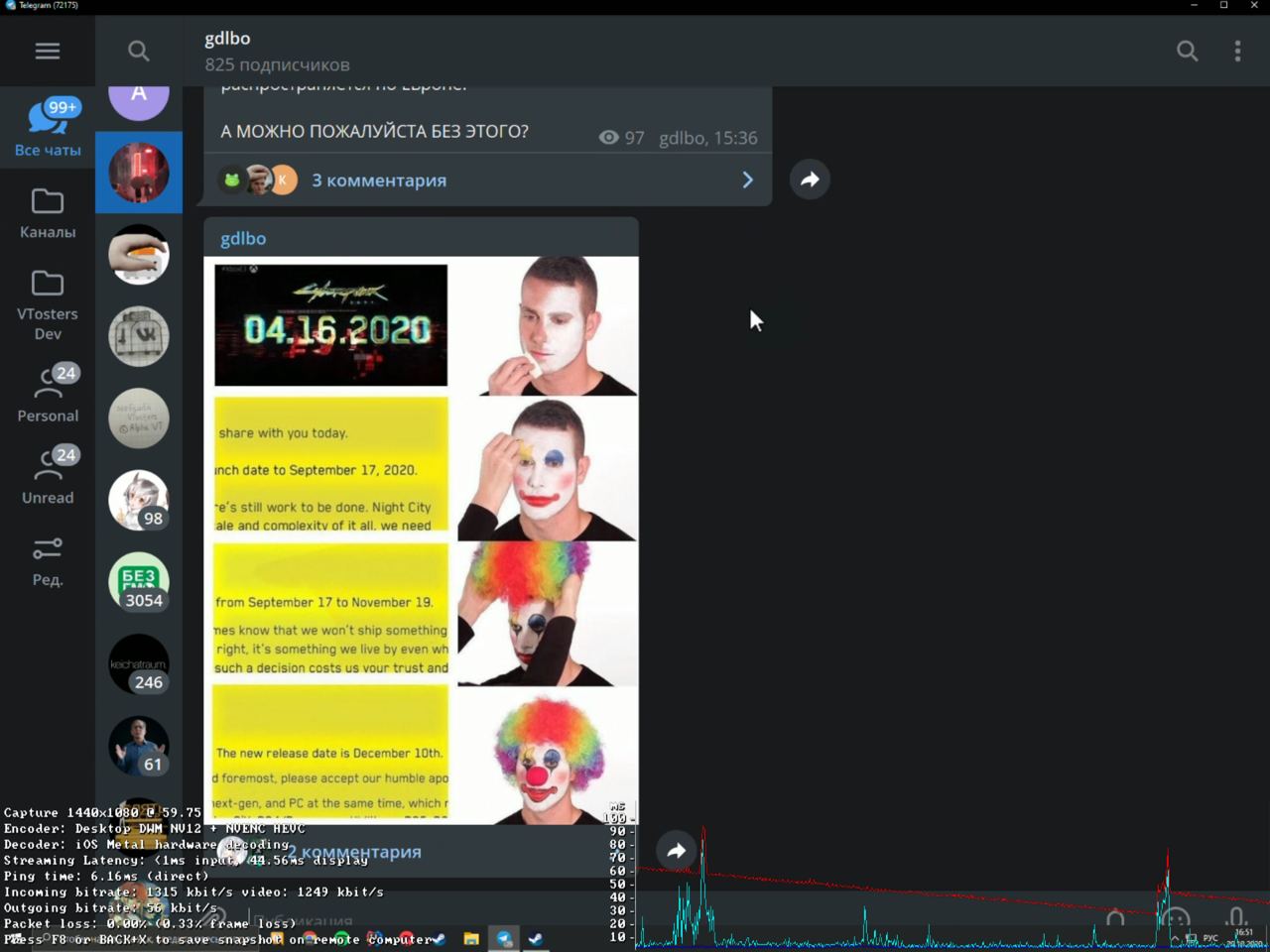The image size is (1270, 952).
Task: Open File Explorer from the taskbar
Action: coord(471,938)
